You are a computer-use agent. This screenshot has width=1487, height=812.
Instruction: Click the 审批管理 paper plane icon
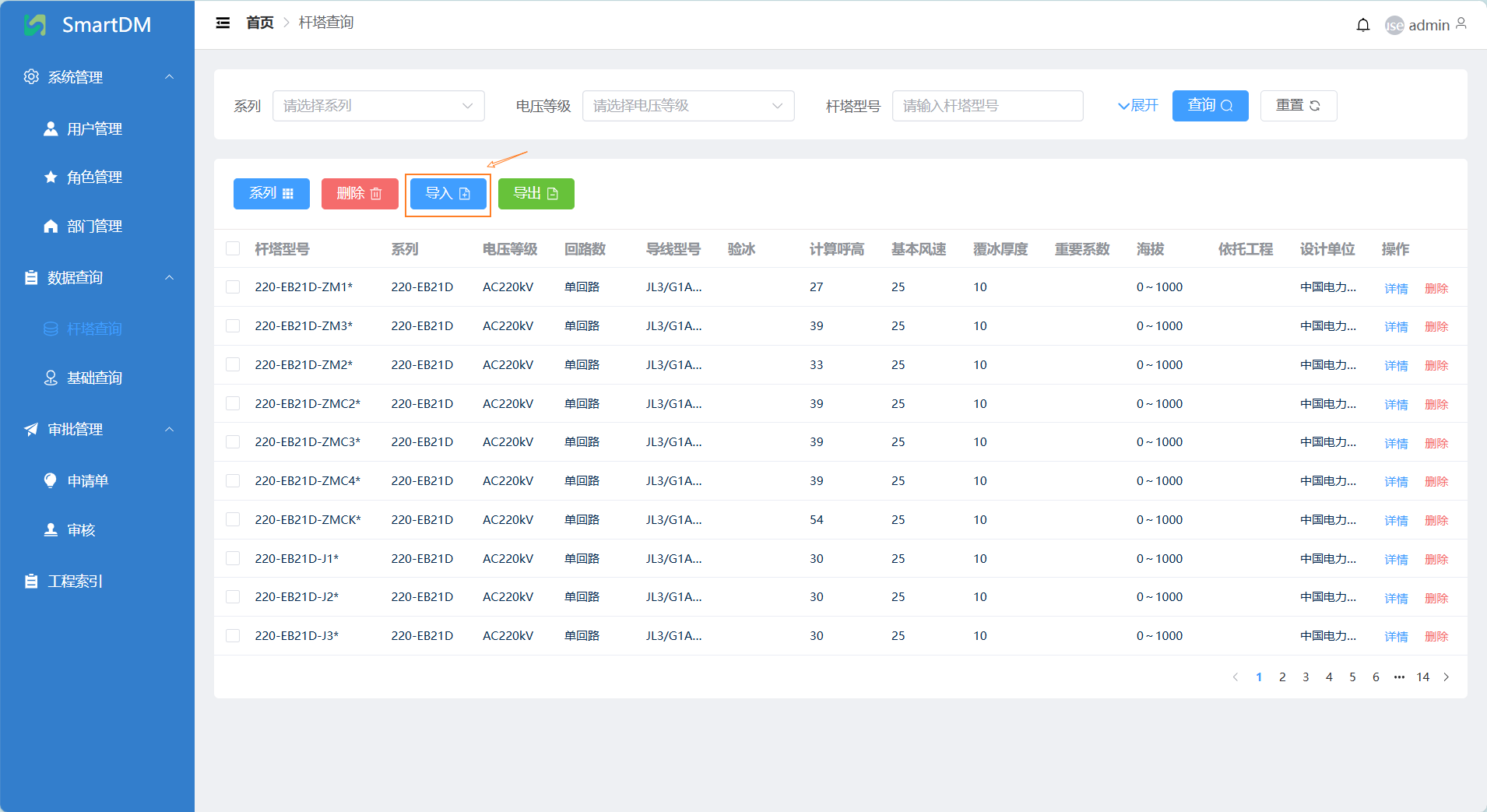point(31,429)
